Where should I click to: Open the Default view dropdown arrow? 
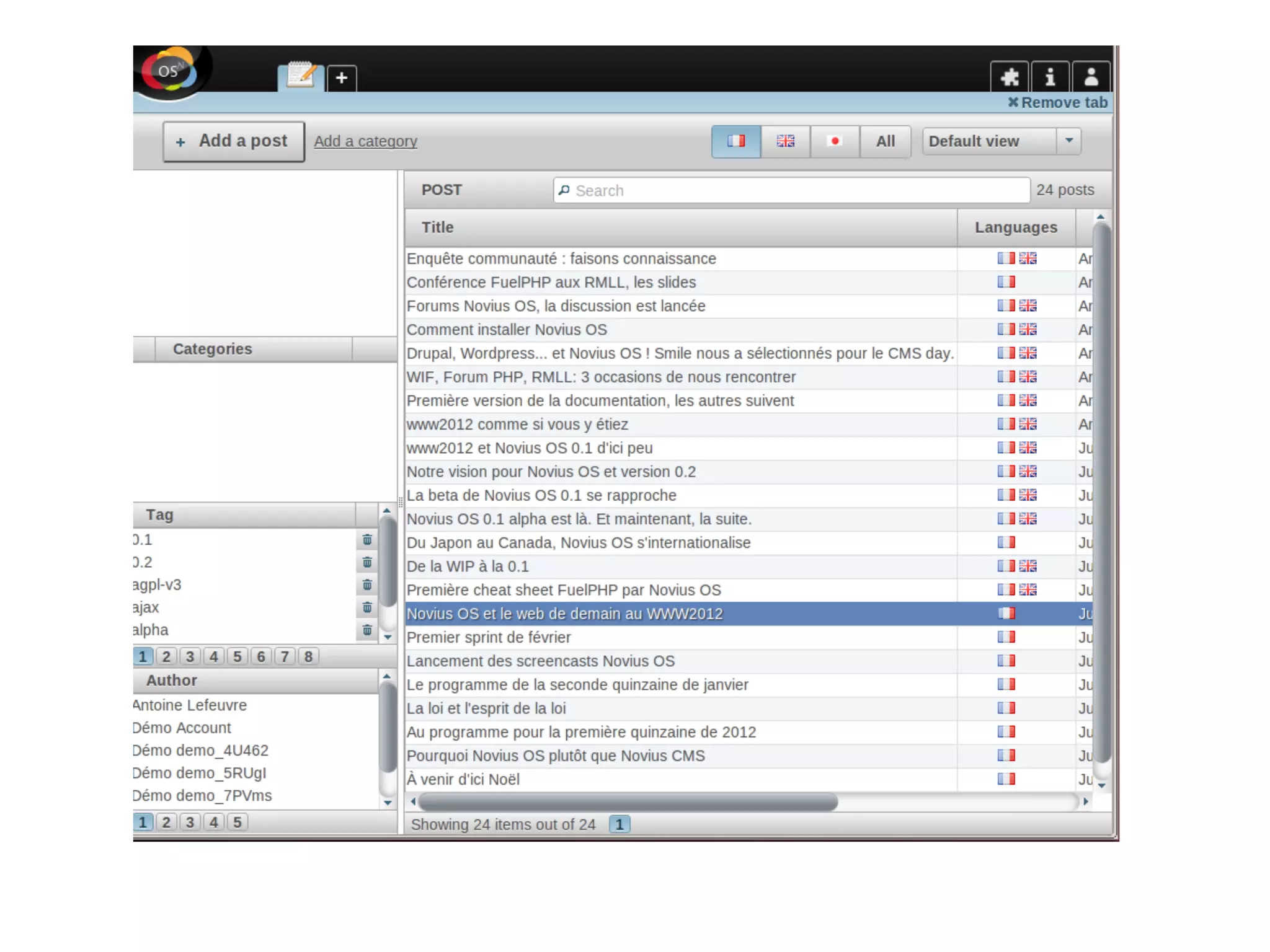tap(1069, 141)
